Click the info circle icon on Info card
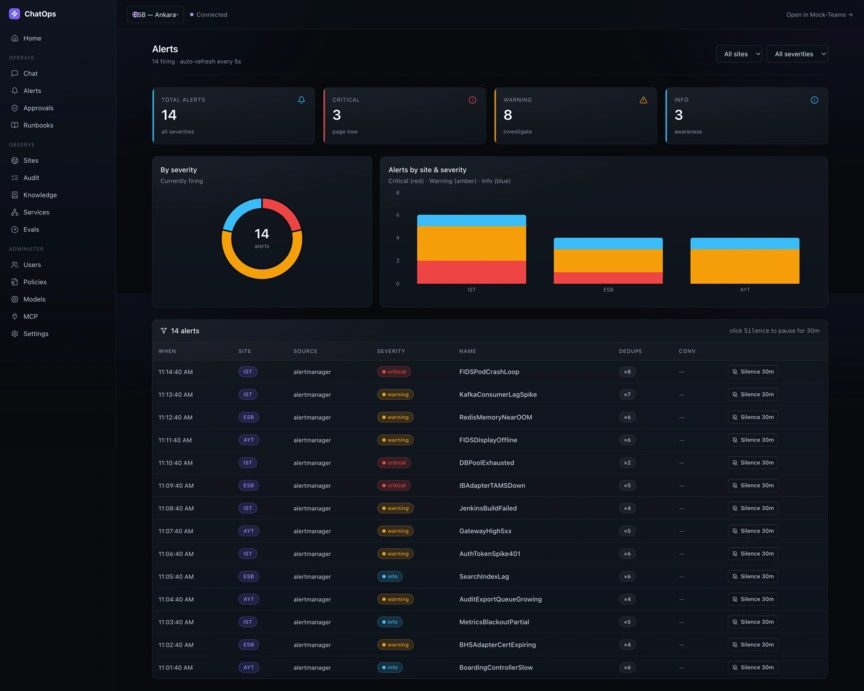This screenshot has width=864, height=691. coord(814,100)
